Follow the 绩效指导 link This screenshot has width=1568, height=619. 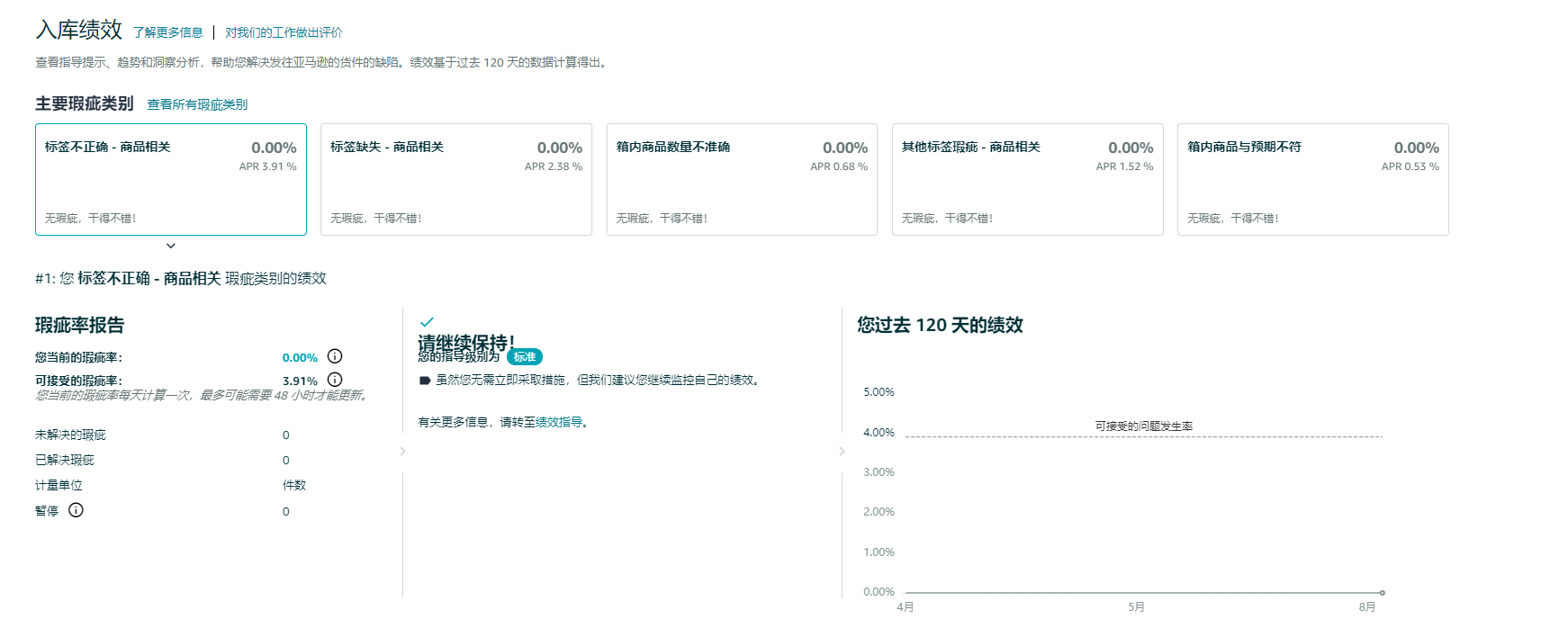(x=559, y=422)
